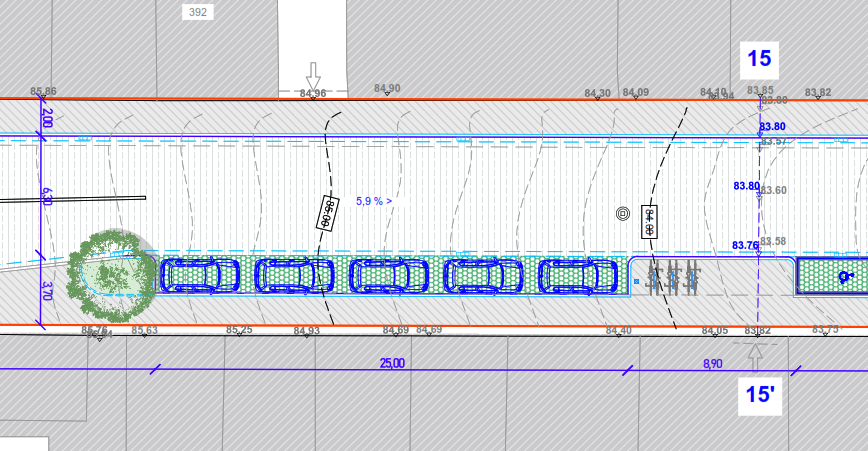Screen dimensions: 868x451
Task: Select the last car before the bike racks
Action: [577, 275]
